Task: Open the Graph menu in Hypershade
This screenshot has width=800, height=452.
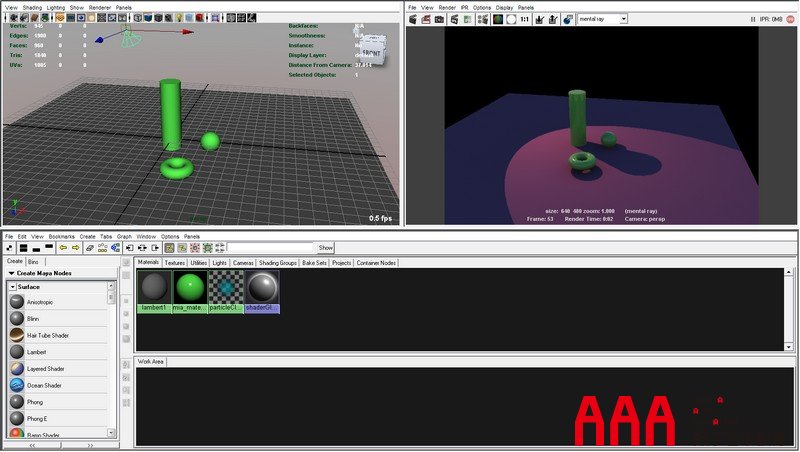Action: click(124, 237)
